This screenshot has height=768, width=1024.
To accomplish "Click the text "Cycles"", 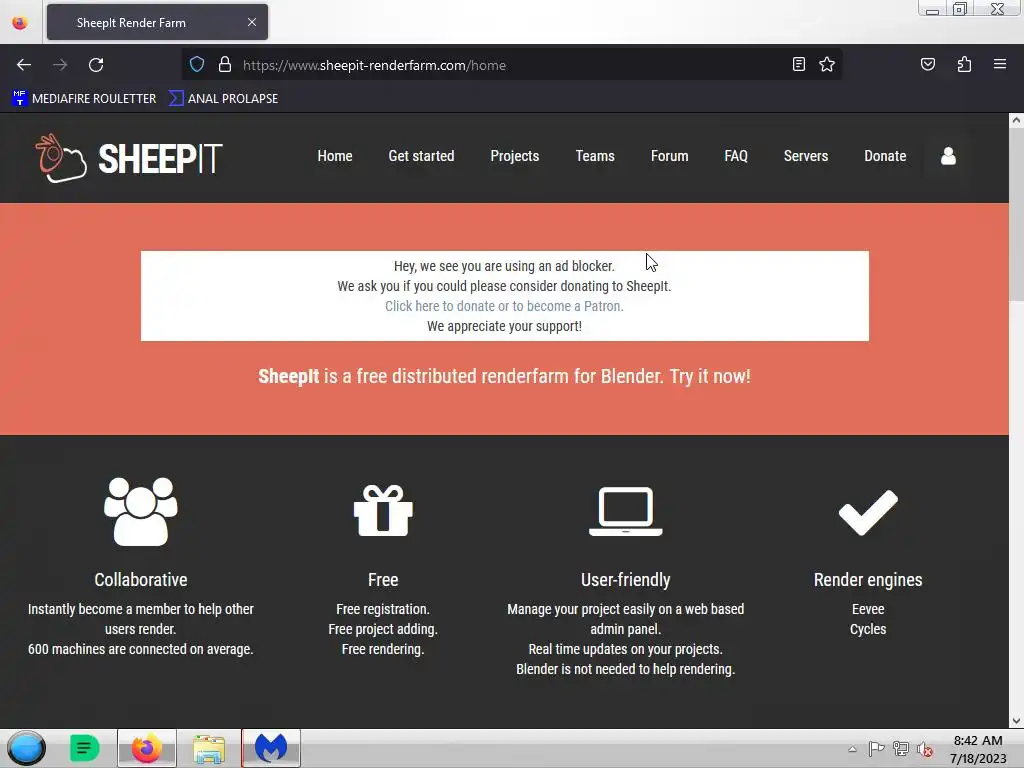I will [868, 630].
